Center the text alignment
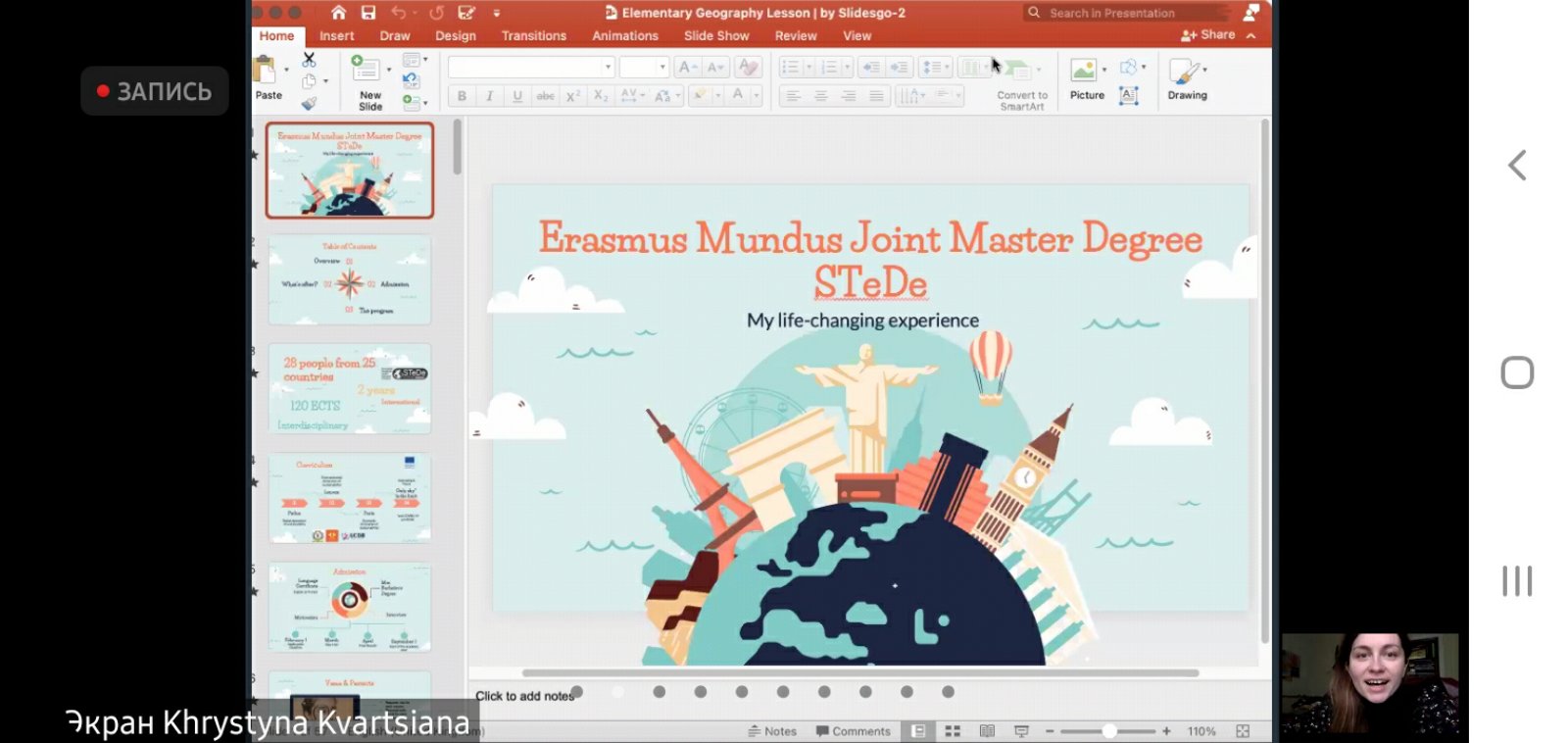Image resolution: width=1568 pixels, height=743 pixels. tap(821, 96)
